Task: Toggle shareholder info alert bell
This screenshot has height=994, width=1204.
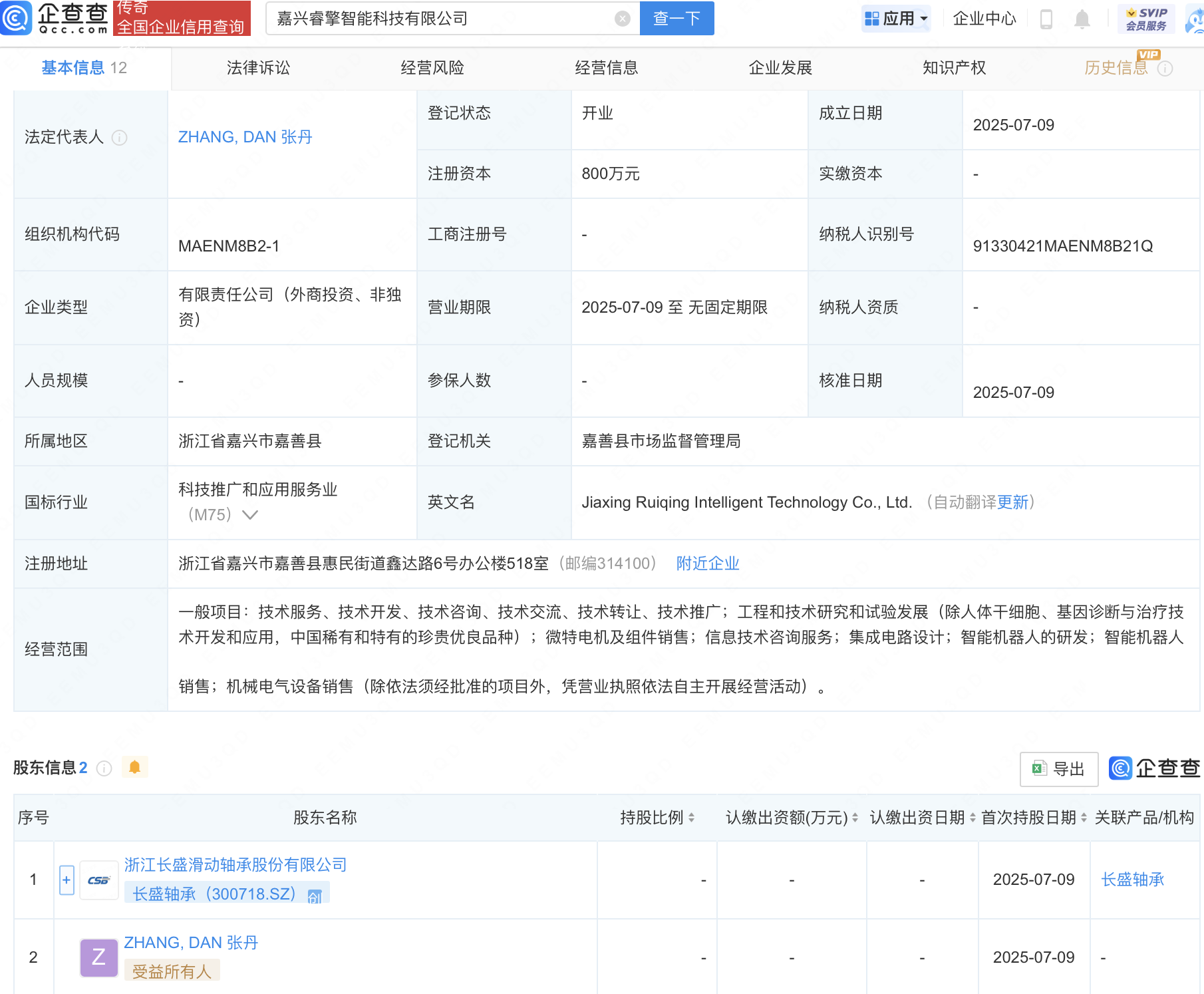Action: pyautogui.click(x=134, y=767)
